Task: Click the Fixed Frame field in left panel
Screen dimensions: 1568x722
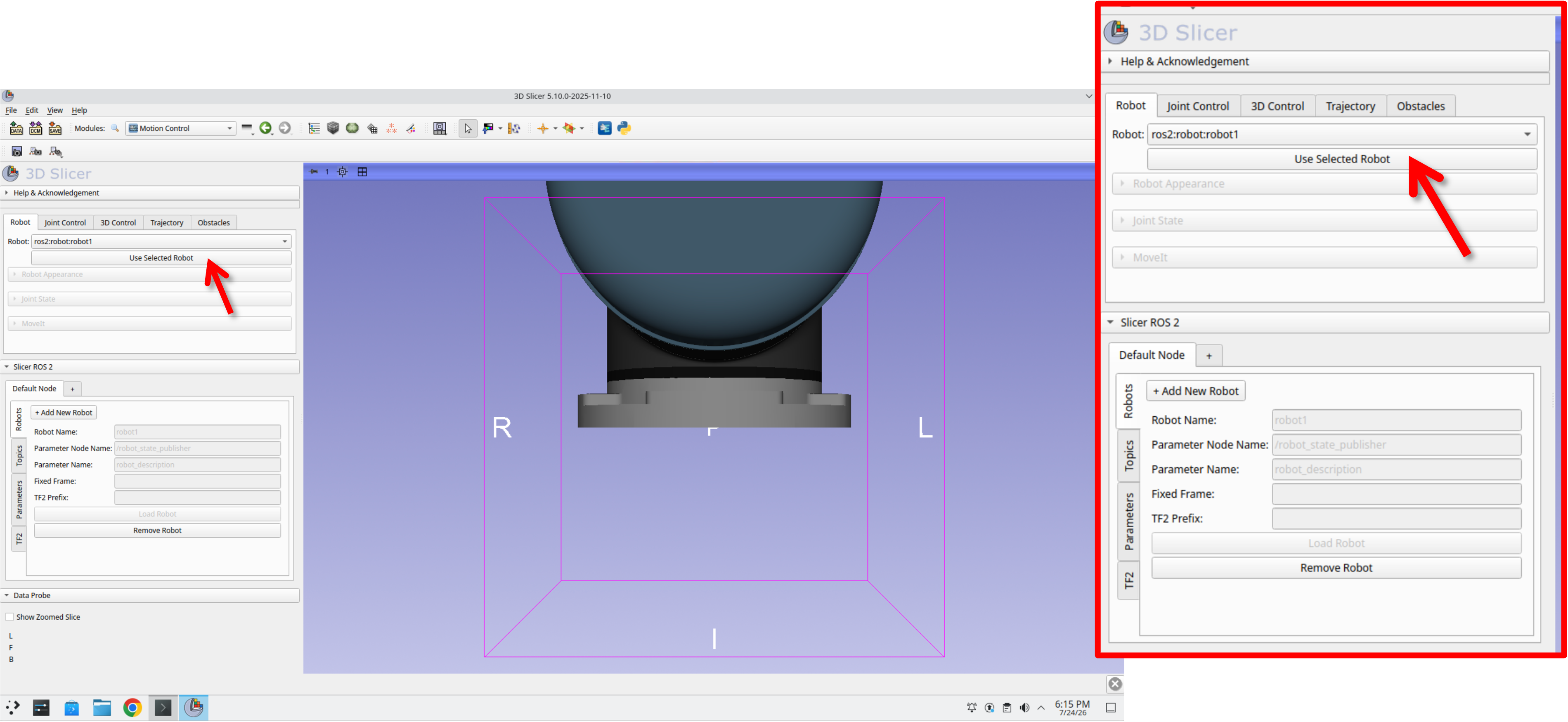Action: (x=198, y=481)
